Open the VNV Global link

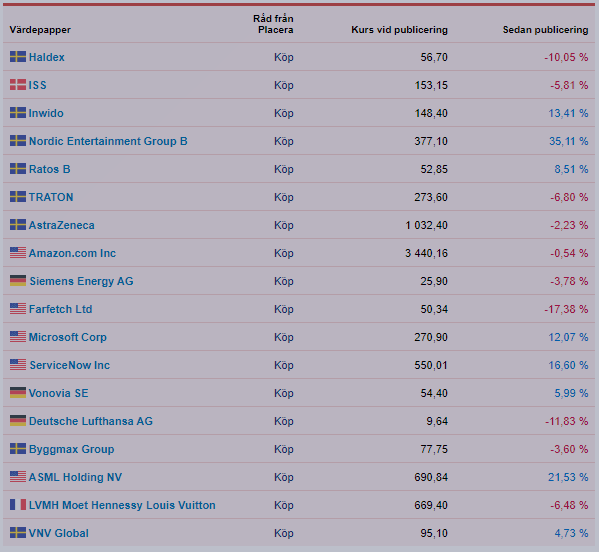59,533
